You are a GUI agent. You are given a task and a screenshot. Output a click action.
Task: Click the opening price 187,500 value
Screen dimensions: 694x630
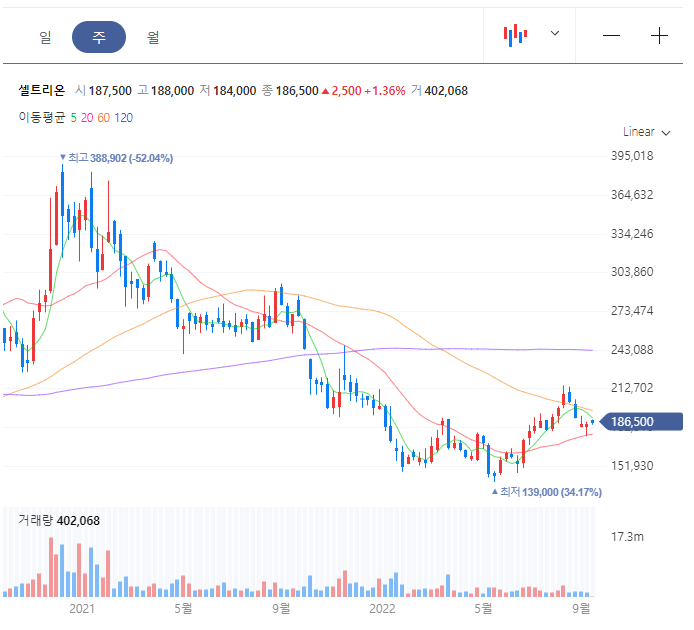point(110,91)
